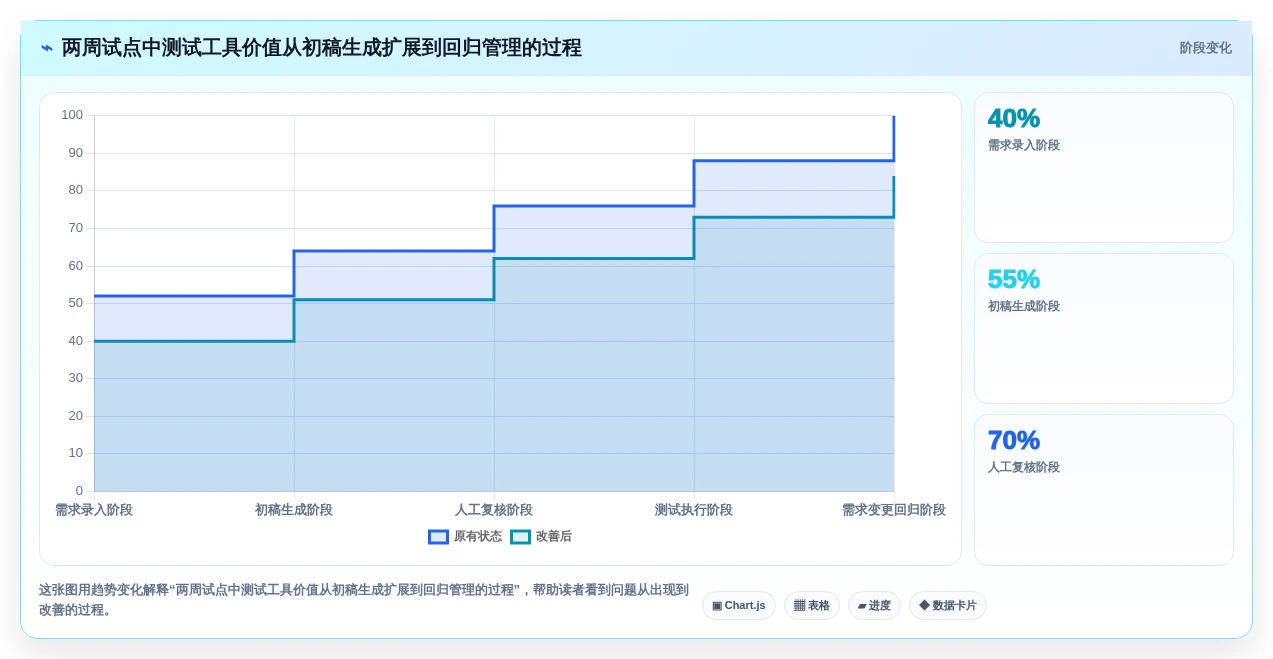
Task: Click x-axis label 测试执行阶段
Action: [694, 510]
